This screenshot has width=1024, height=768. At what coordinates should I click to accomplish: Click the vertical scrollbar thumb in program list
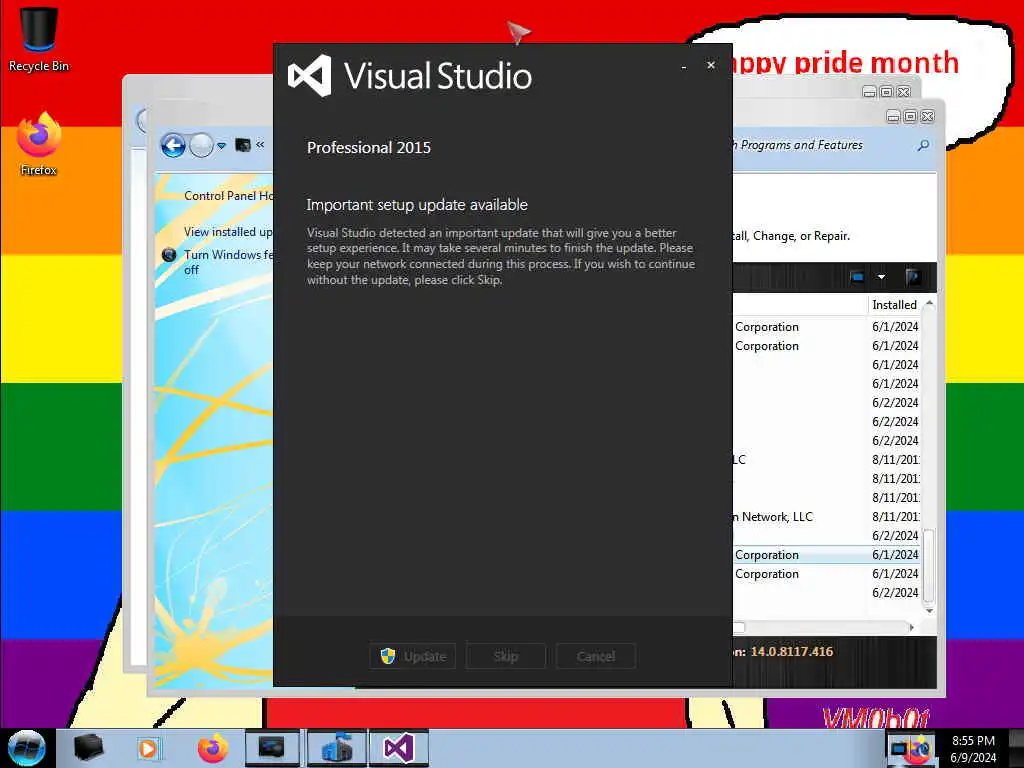[929, 566]
